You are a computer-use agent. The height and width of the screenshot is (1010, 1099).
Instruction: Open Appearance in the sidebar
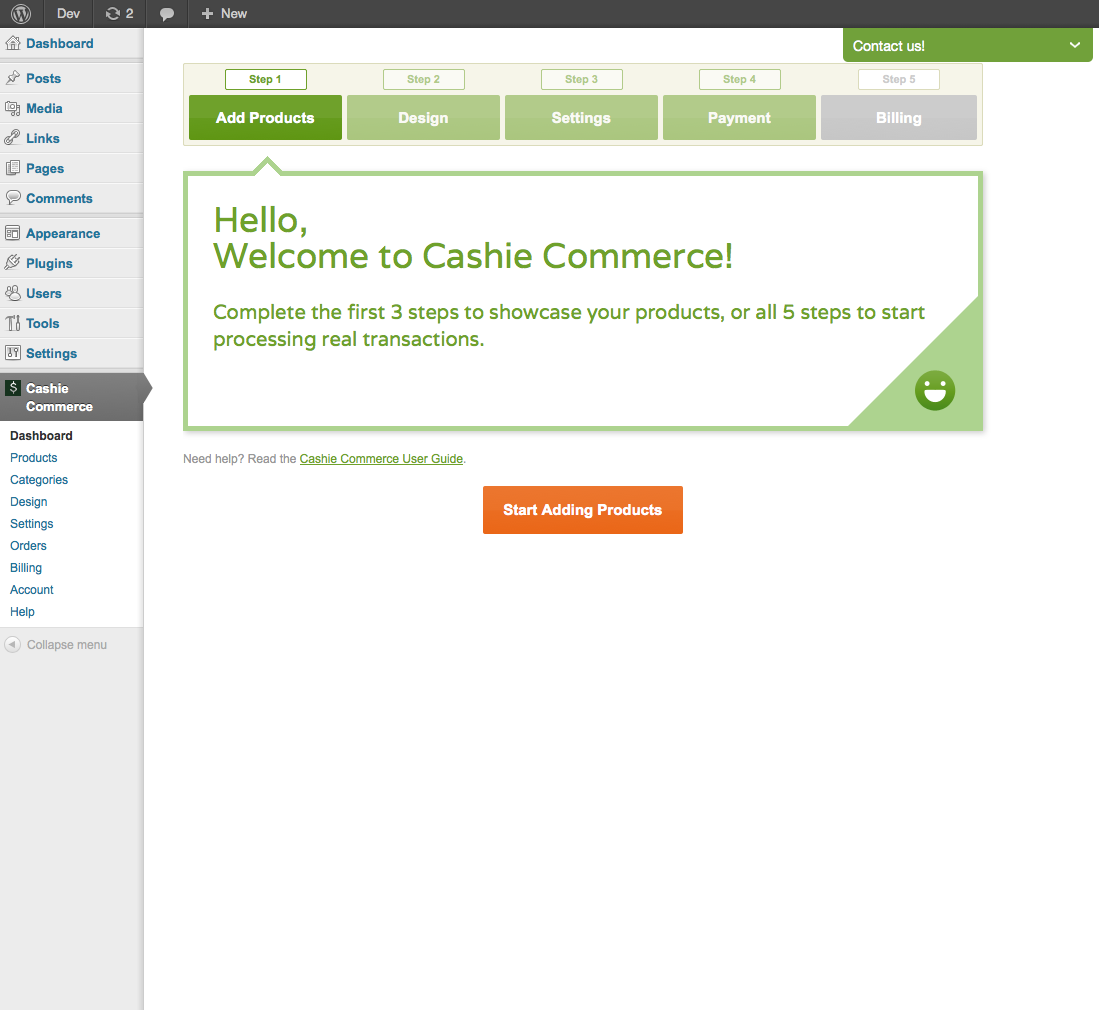63,233
